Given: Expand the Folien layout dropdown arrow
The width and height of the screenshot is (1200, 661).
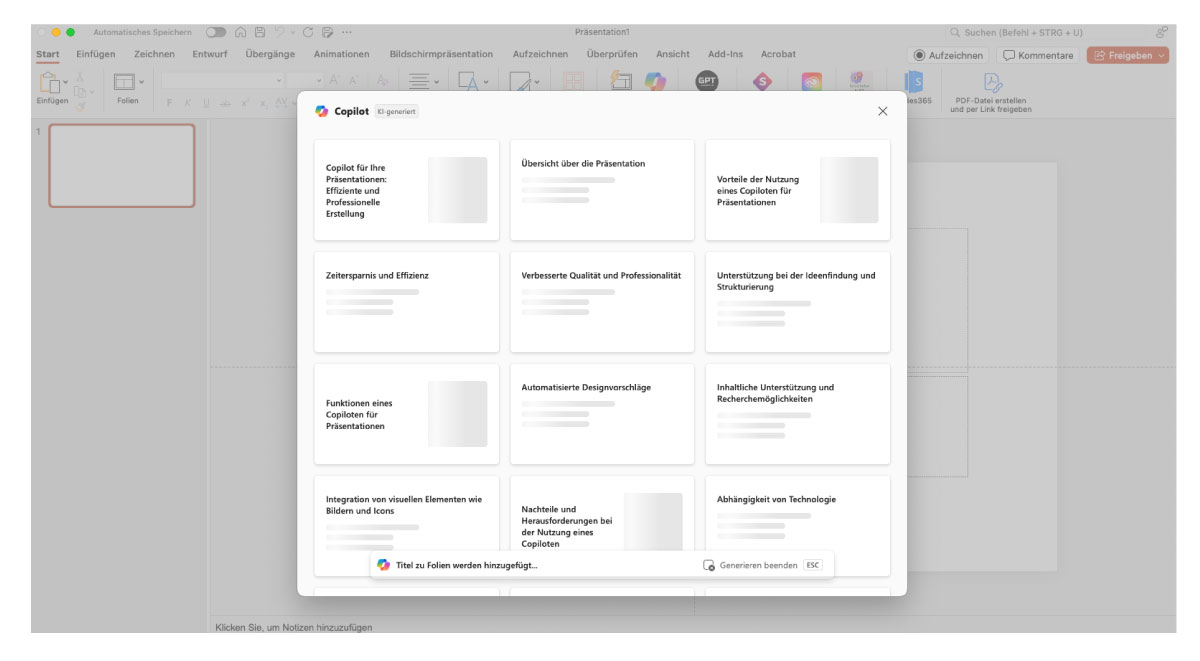Looking at the screenshot, I should (141, 82).
